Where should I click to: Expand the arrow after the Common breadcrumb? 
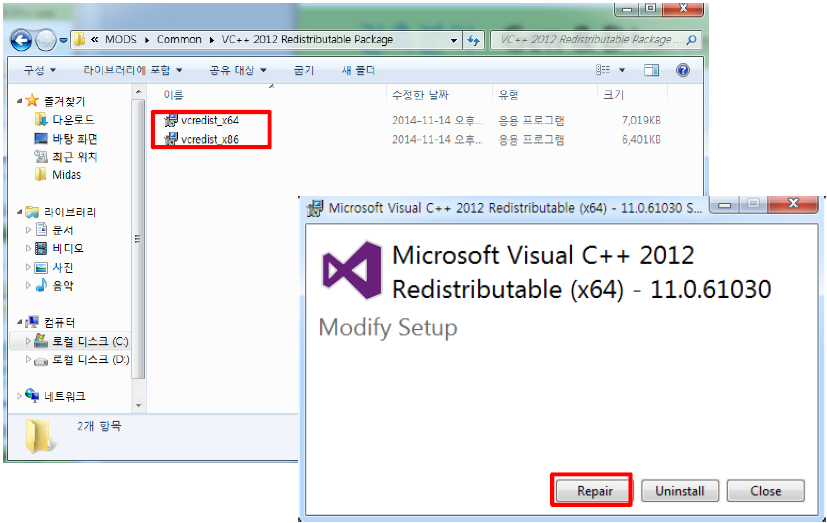tap(211, 40)
